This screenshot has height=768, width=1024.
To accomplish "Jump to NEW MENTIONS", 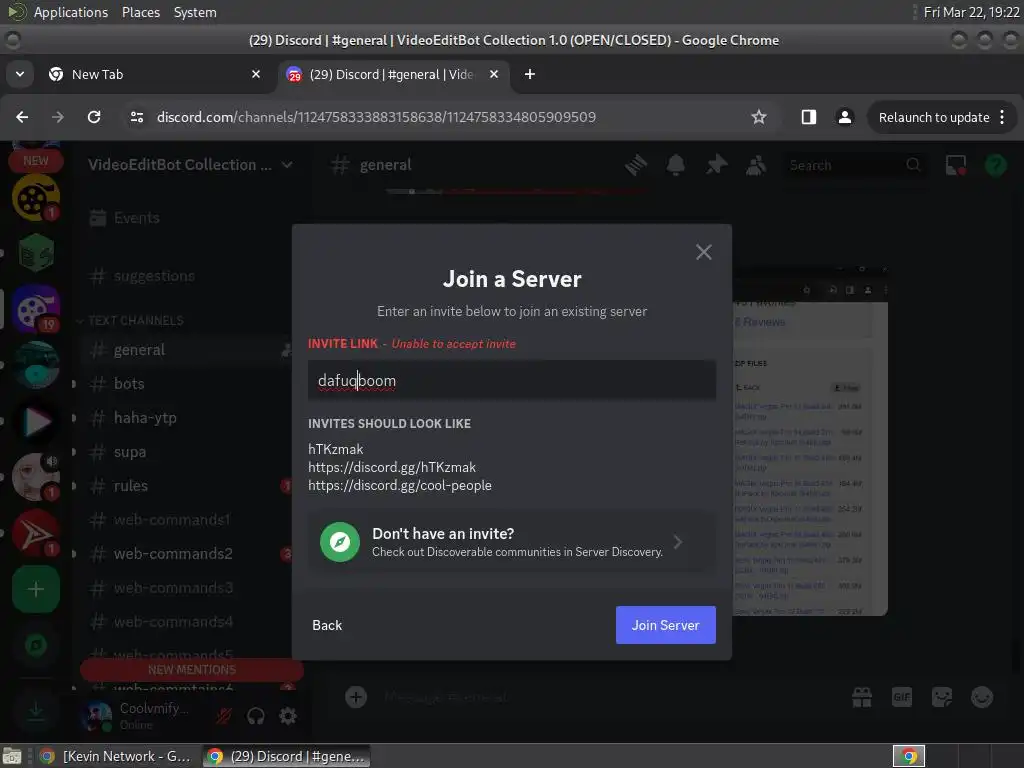I will 191,670.
